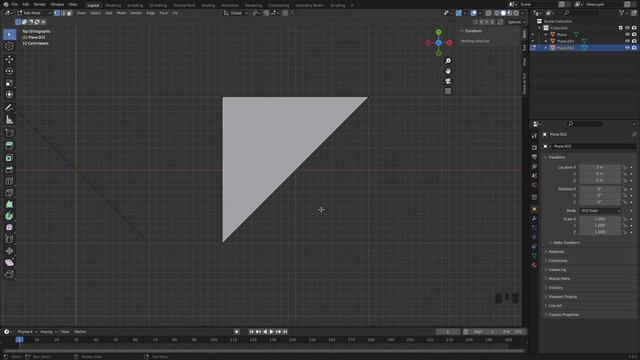Open the Modifiers wrench properties tab

tap(534, 218)
